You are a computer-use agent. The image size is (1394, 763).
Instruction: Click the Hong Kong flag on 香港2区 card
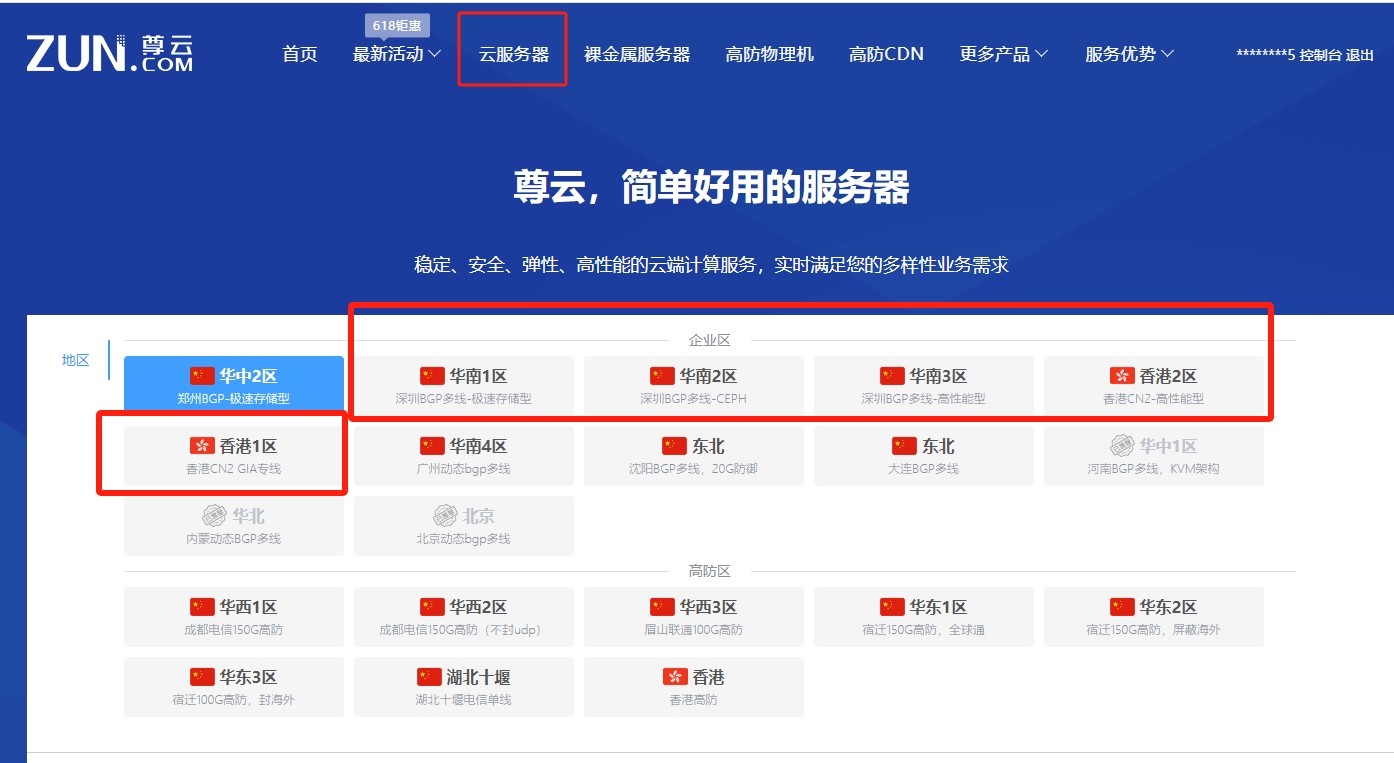click(x=1122, y=376)
